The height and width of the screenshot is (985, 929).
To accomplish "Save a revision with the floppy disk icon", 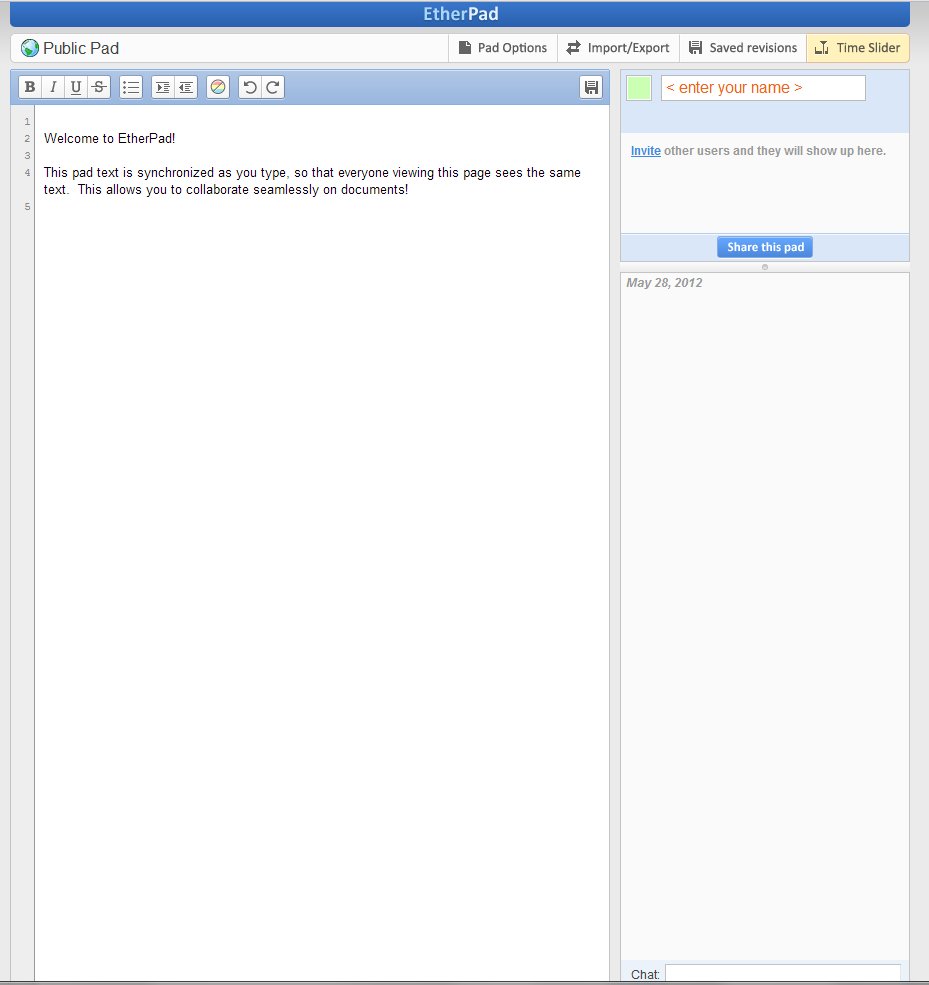I will 591,87.
